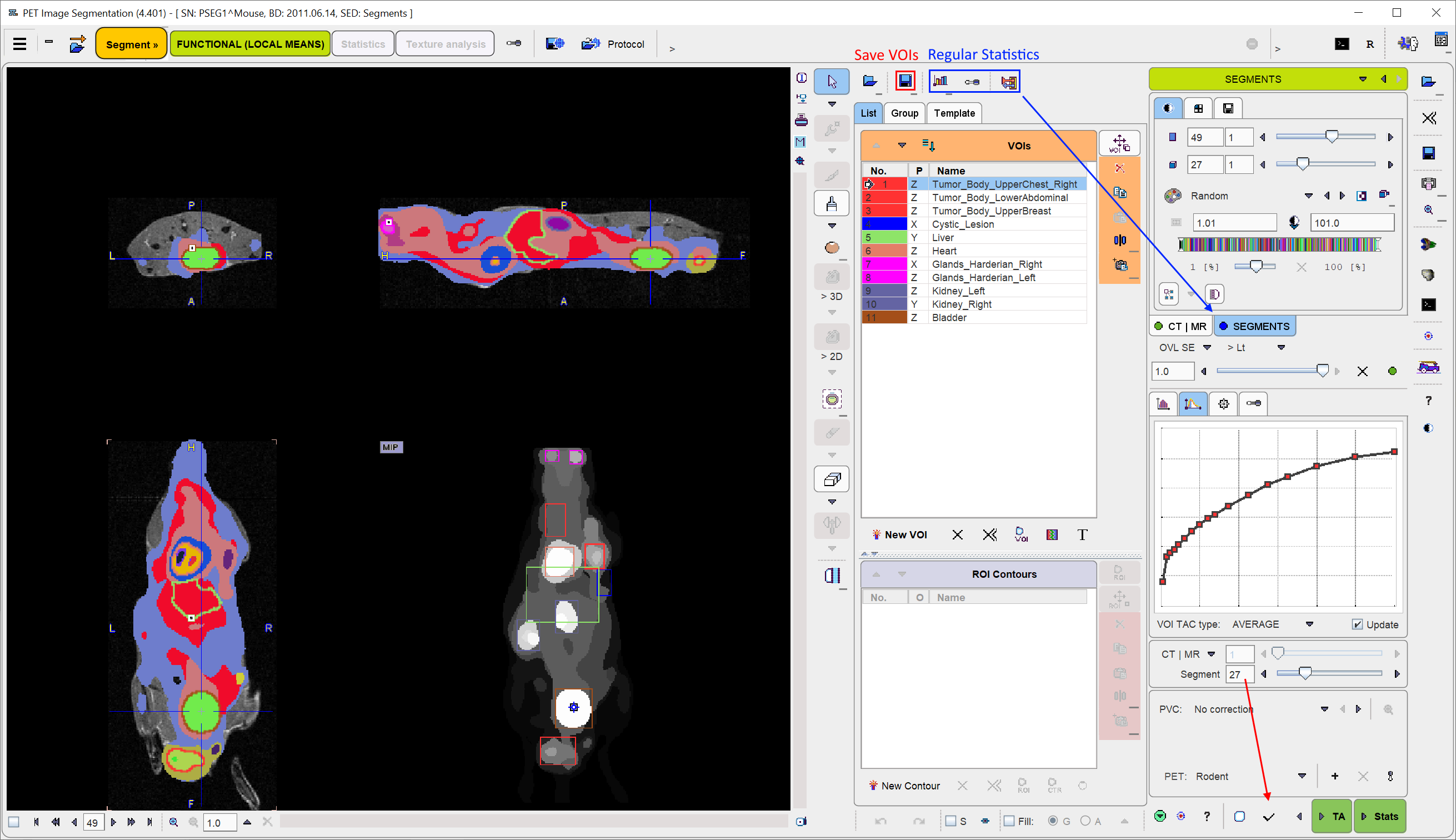
Task: Select the A radio button
Action: tap(1085, 821)
